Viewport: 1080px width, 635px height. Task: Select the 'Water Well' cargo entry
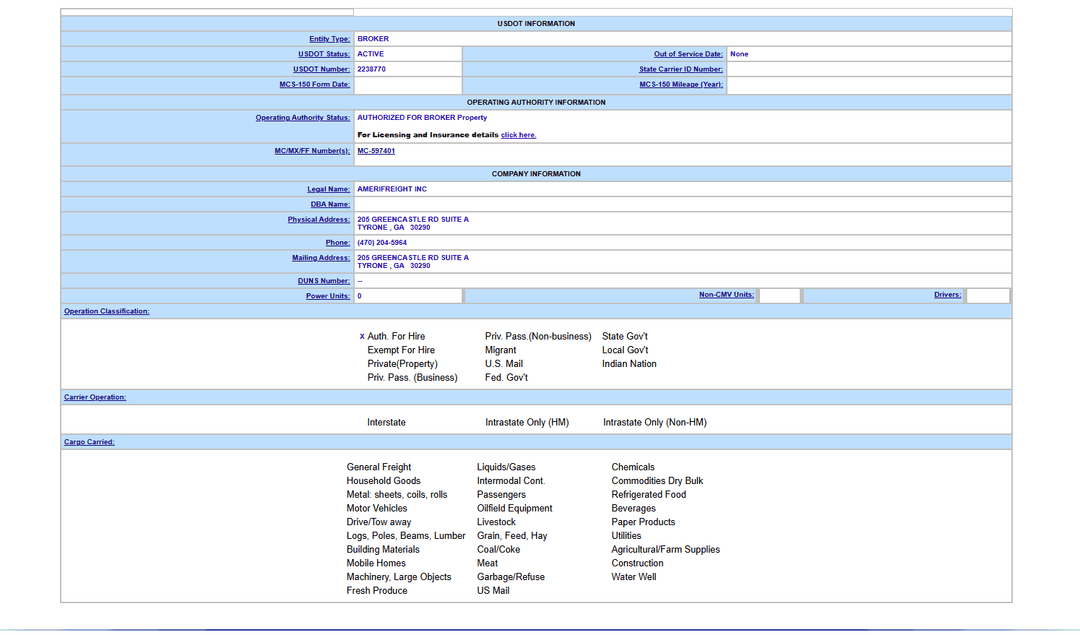tap(634, 578)
